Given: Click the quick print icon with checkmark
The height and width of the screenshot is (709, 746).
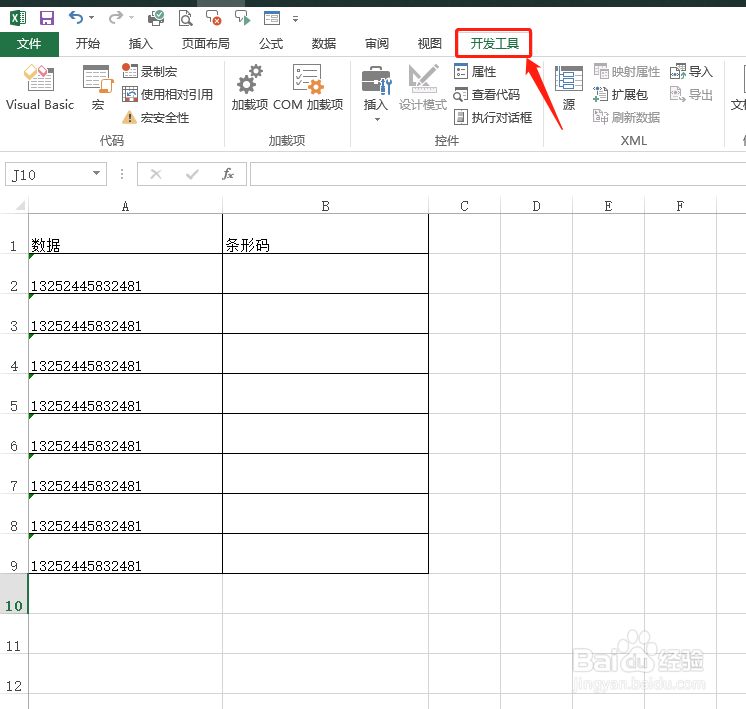Looking at the screenshot, I should pos(156,19).
